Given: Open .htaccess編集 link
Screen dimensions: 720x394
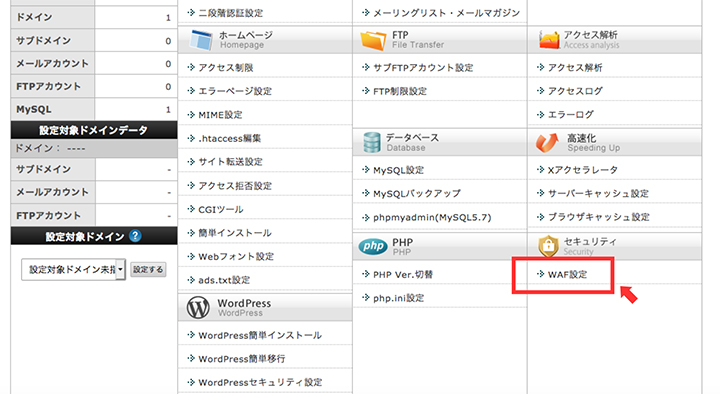Looking at the screenshot, I should tap(230, 138).
